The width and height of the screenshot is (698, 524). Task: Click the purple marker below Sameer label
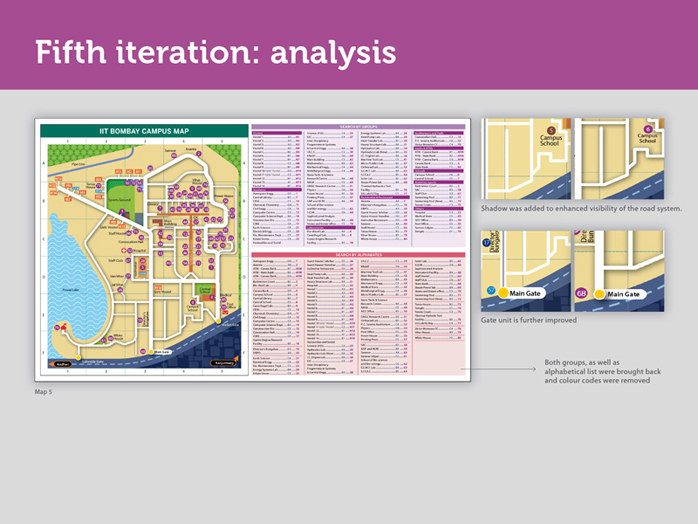[174, 156]
